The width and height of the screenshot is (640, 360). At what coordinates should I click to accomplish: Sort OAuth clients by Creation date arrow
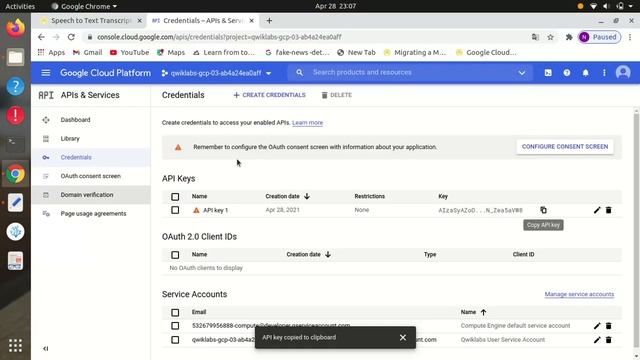click(x=328, y=254)
